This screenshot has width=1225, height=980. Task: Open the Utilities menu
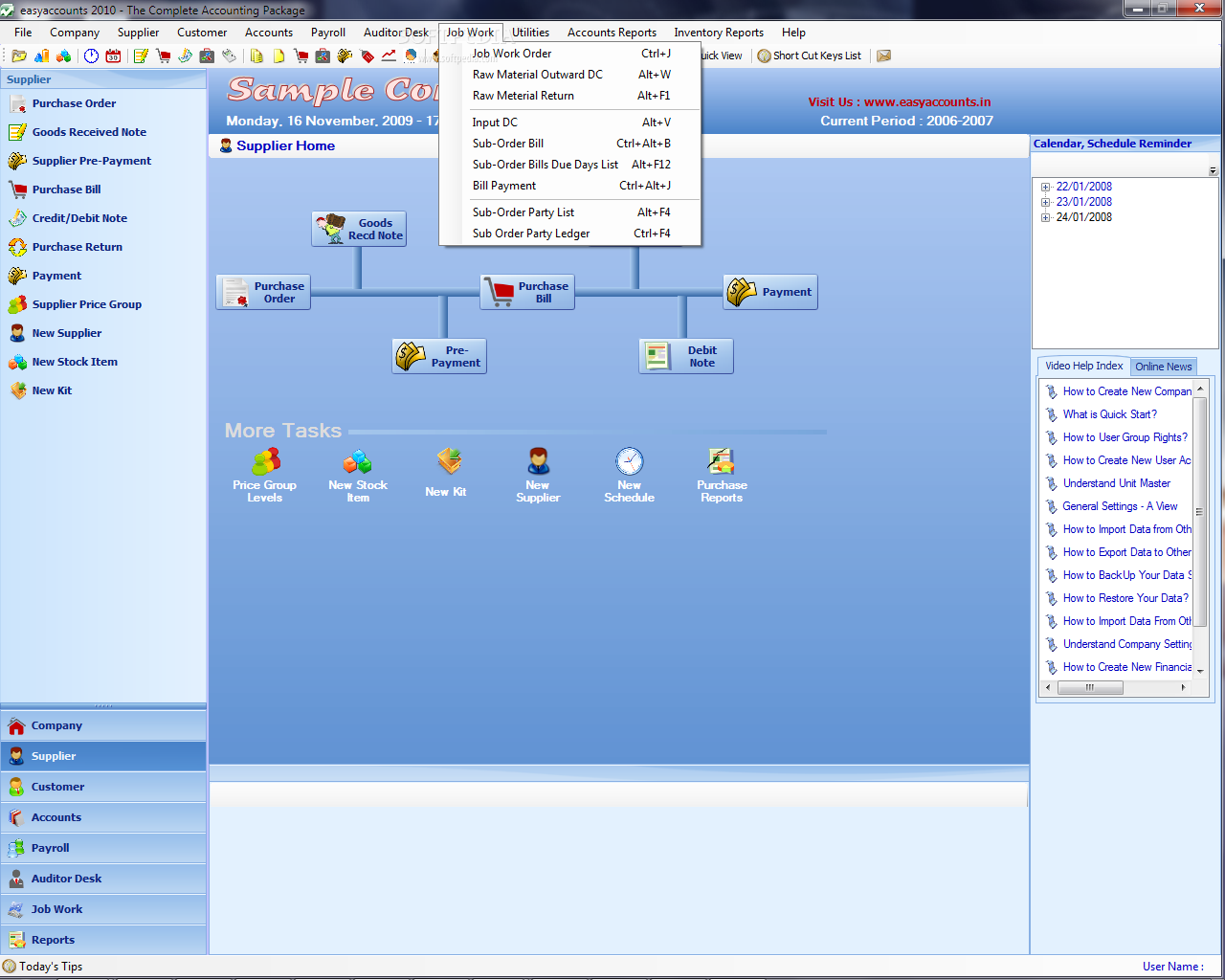click(x=530, y=33)
